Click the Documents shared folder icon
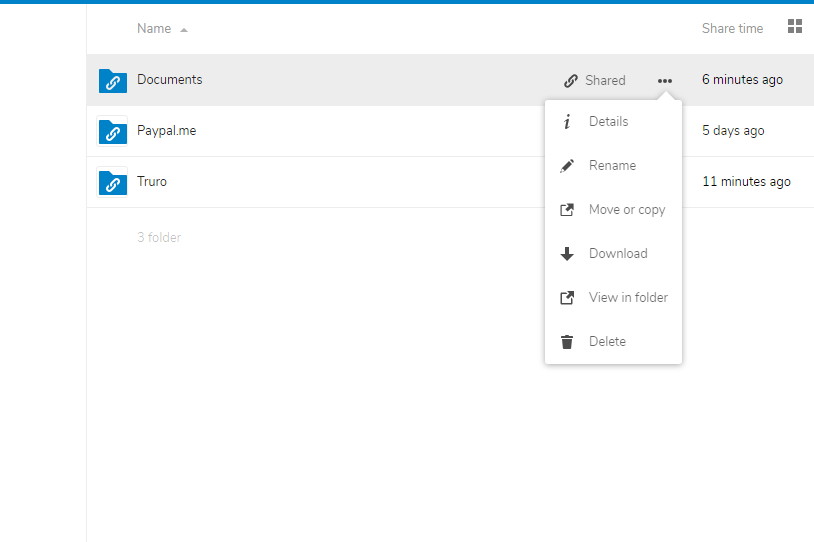Screen dimensions: 814x542 point(113,81)
